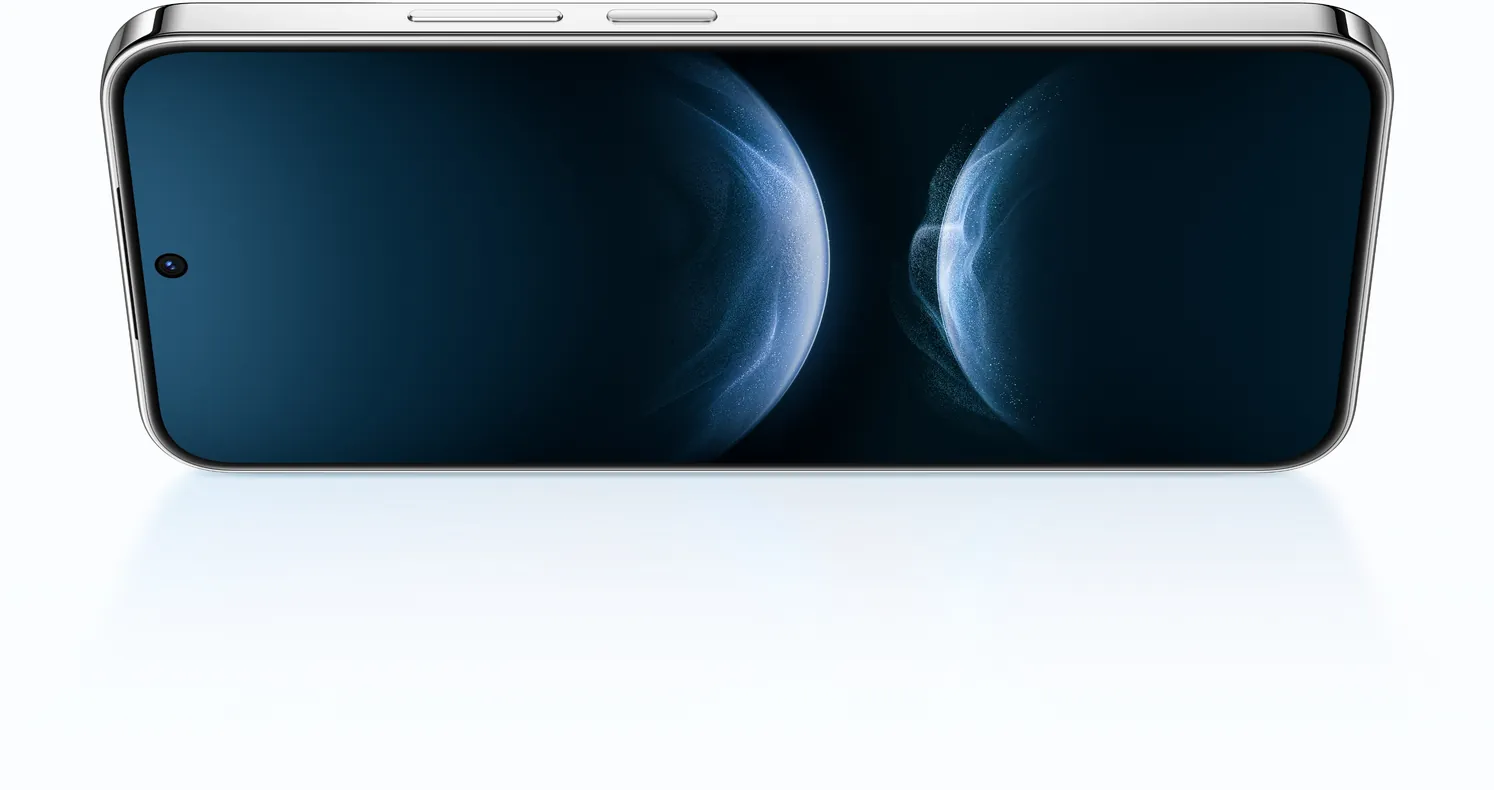Click the blue gradient area beside the camera
Image resolution: width=1494 pixels, height=790 pixels.
300,265
